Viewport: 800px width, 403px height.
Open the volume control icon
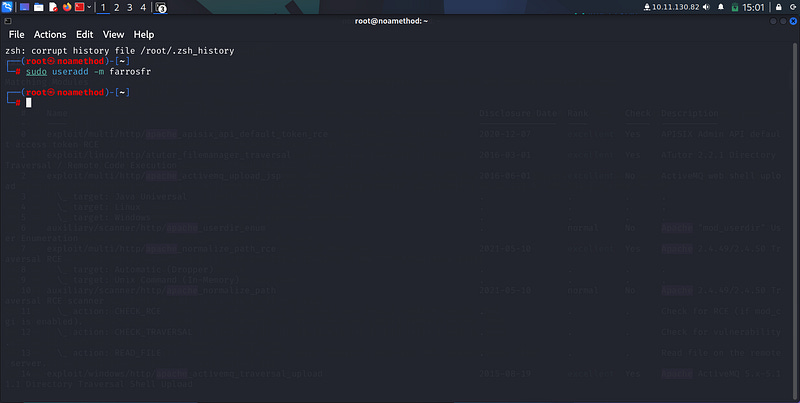coord(706,7)
